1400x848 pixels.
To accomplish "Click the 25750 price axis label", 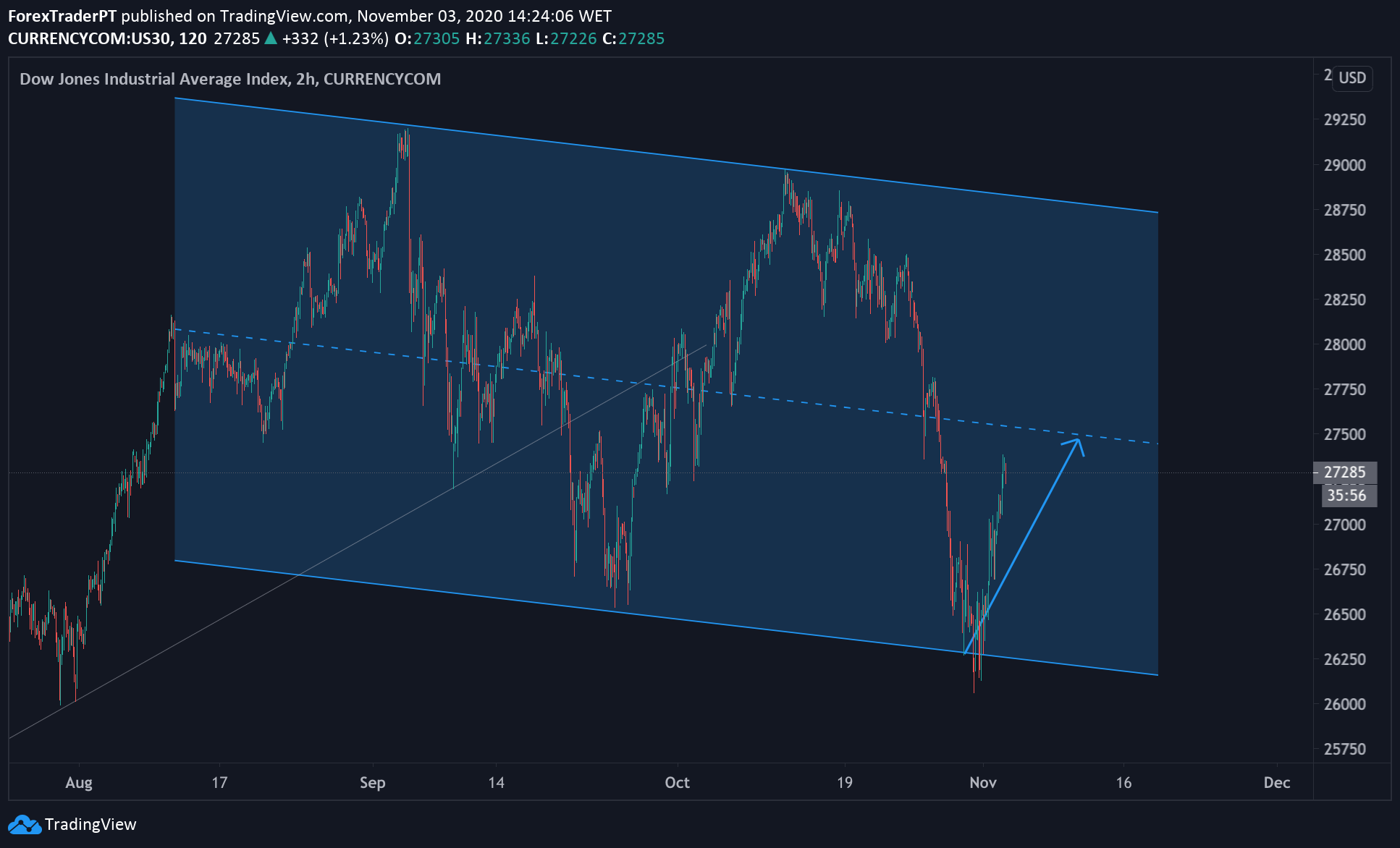I will coord(1344,749).
